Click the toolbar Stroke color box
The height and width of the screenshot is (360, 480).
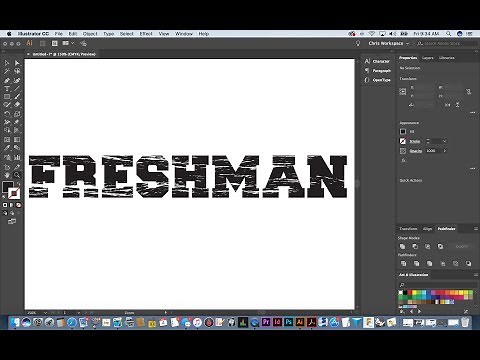15,193
